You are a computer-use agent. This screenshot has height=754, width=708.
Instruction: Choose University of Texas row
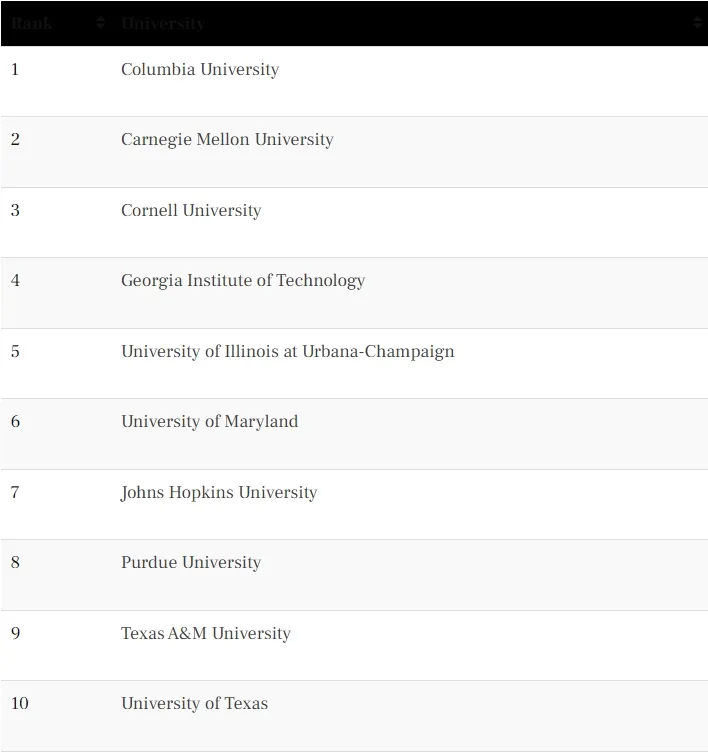194,703
